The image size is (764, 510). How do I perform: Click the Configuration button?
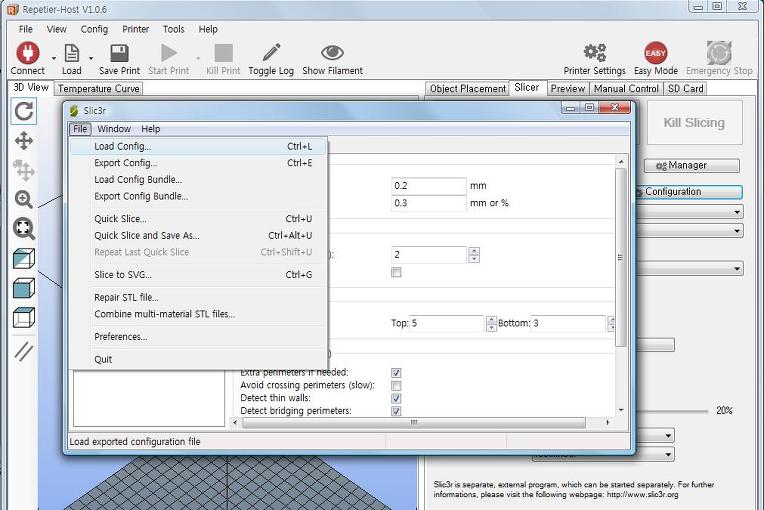(x=688, y=192)
